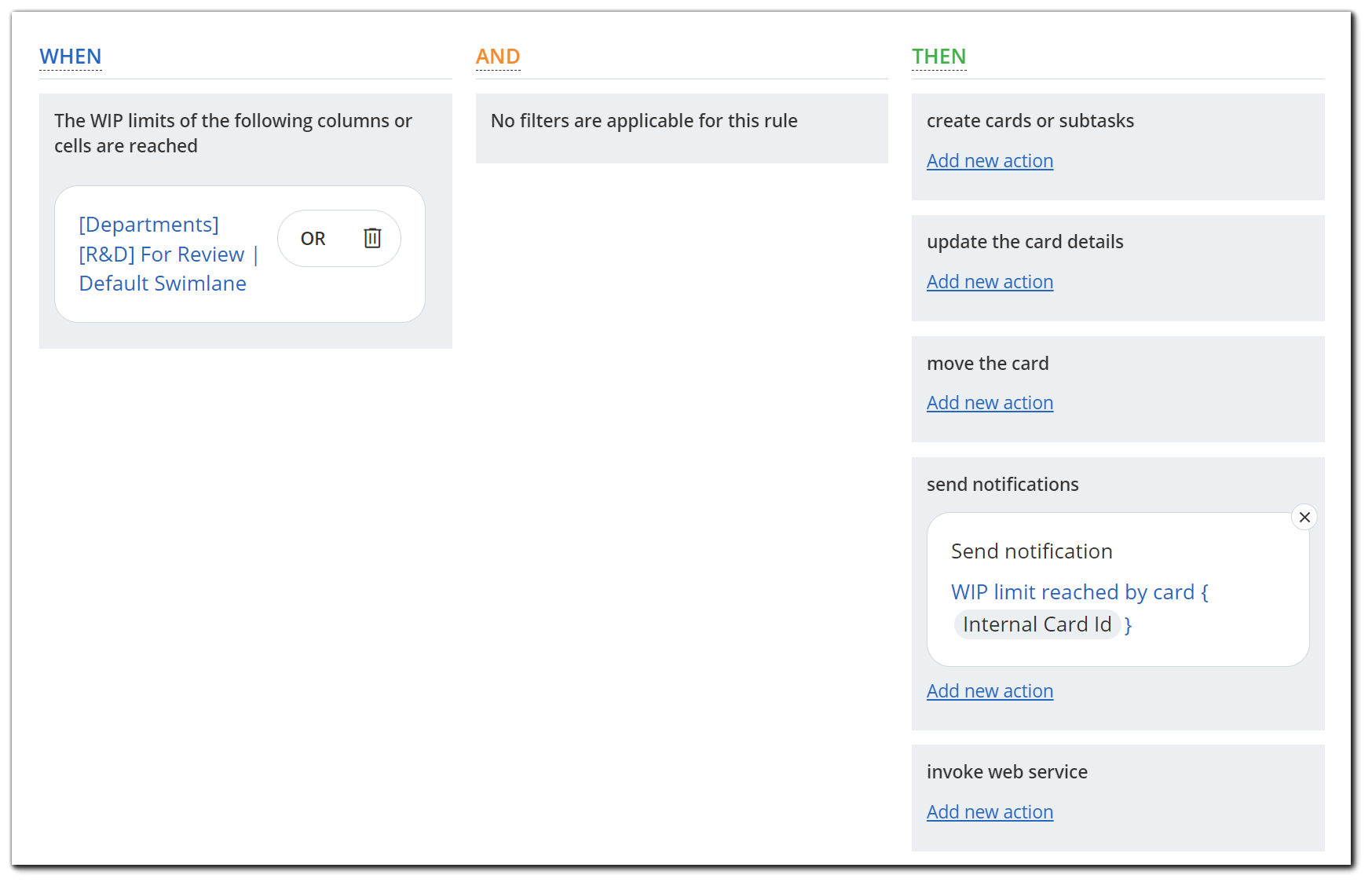
Task: Select the Send notification card
Action: pyautogui.click(x=1031, y=551)
